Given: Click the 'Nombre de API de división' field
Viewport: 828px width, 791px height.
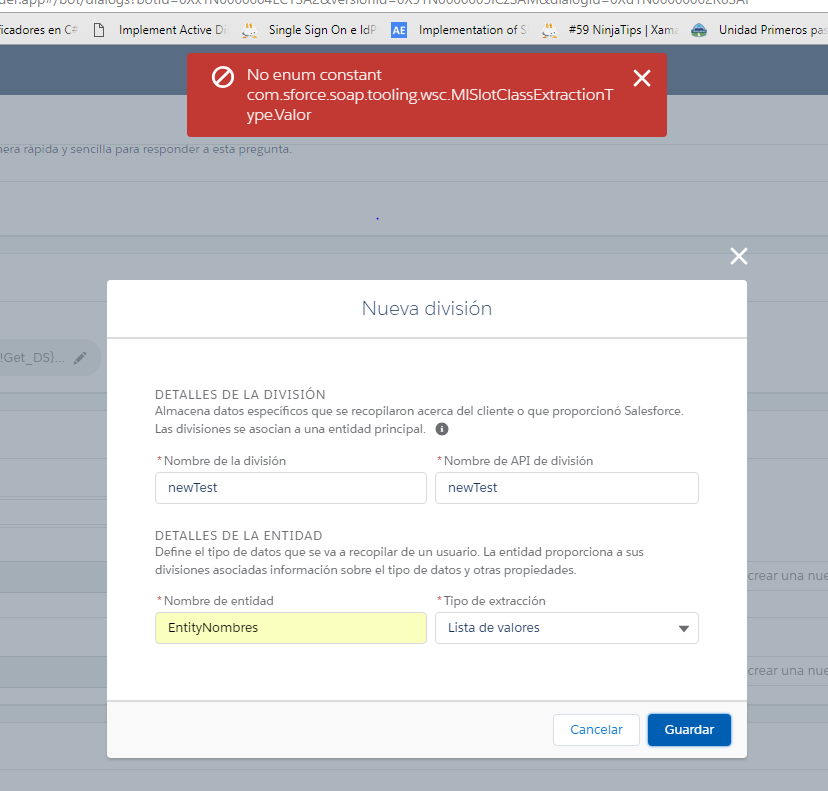Looking at the screenshot, I should (x=566, y=488).
